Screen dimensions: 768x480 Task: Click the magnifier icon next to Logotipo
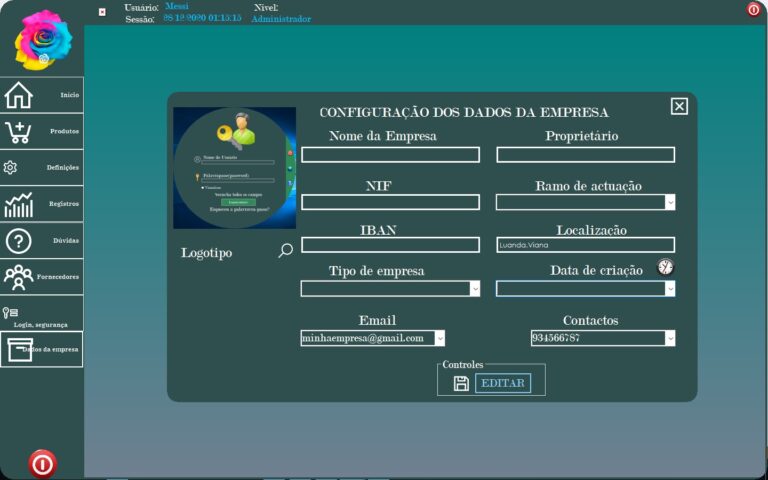(x=286, y=251)
